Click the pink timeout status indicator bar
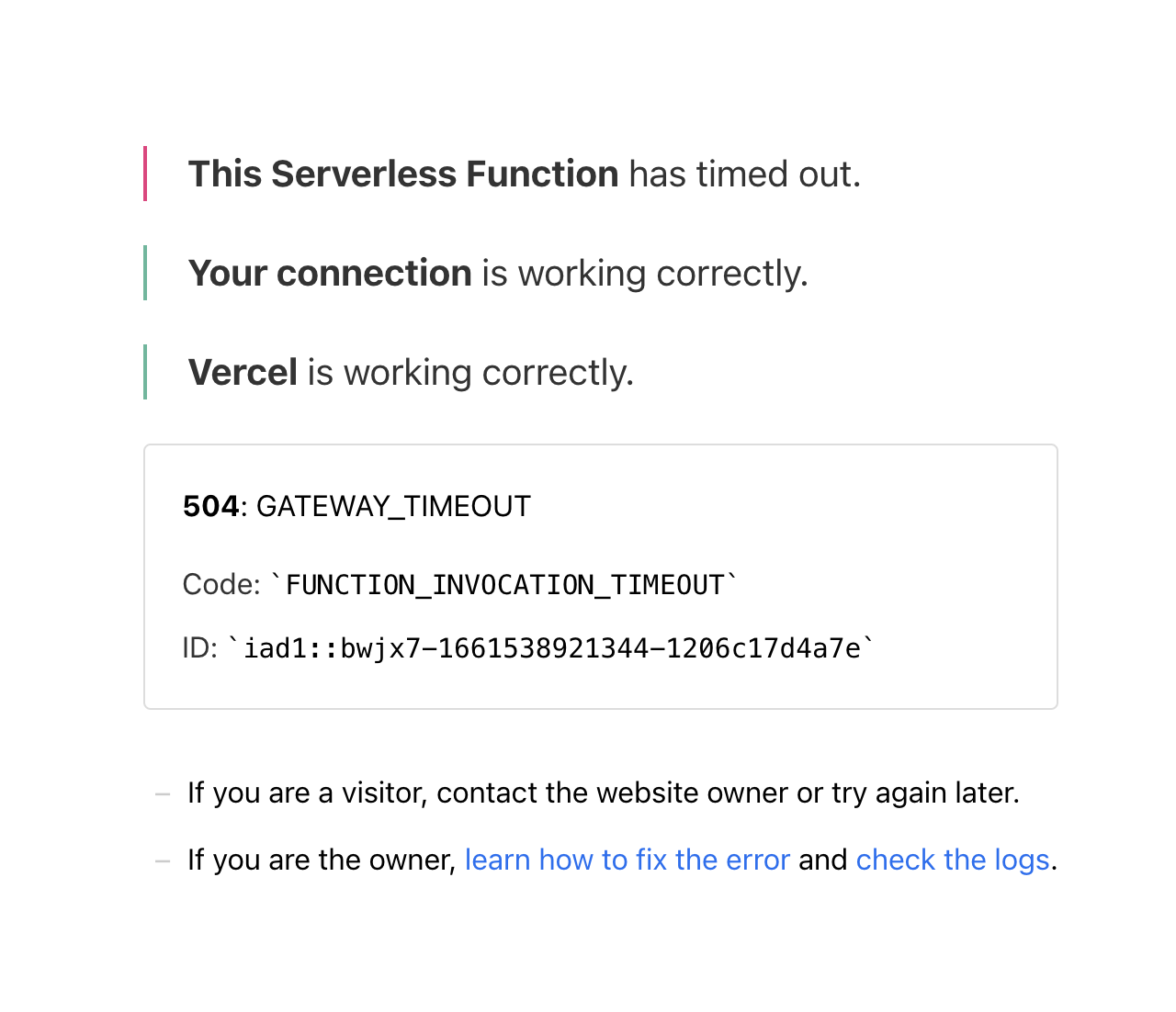The width and height of the screenshot is (1176, 1012). (146, 174)
